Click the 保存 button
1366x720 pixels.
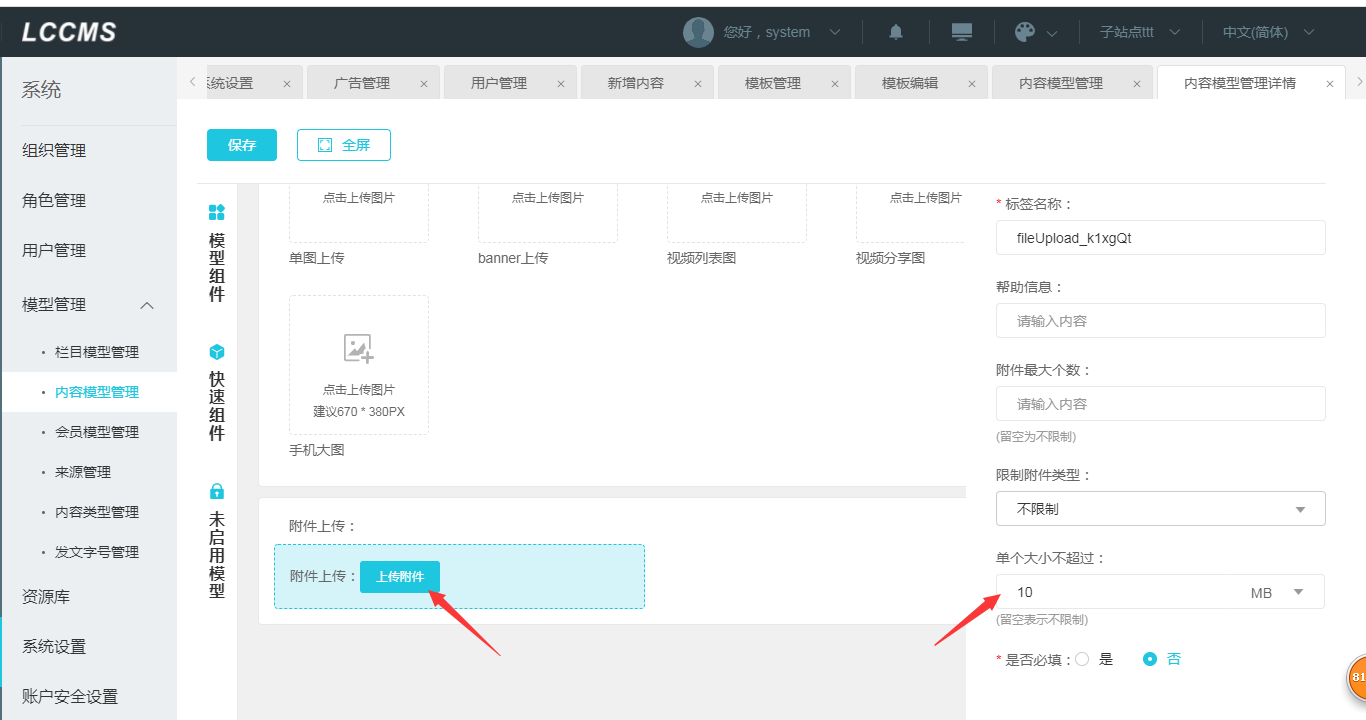click(242, 145)
